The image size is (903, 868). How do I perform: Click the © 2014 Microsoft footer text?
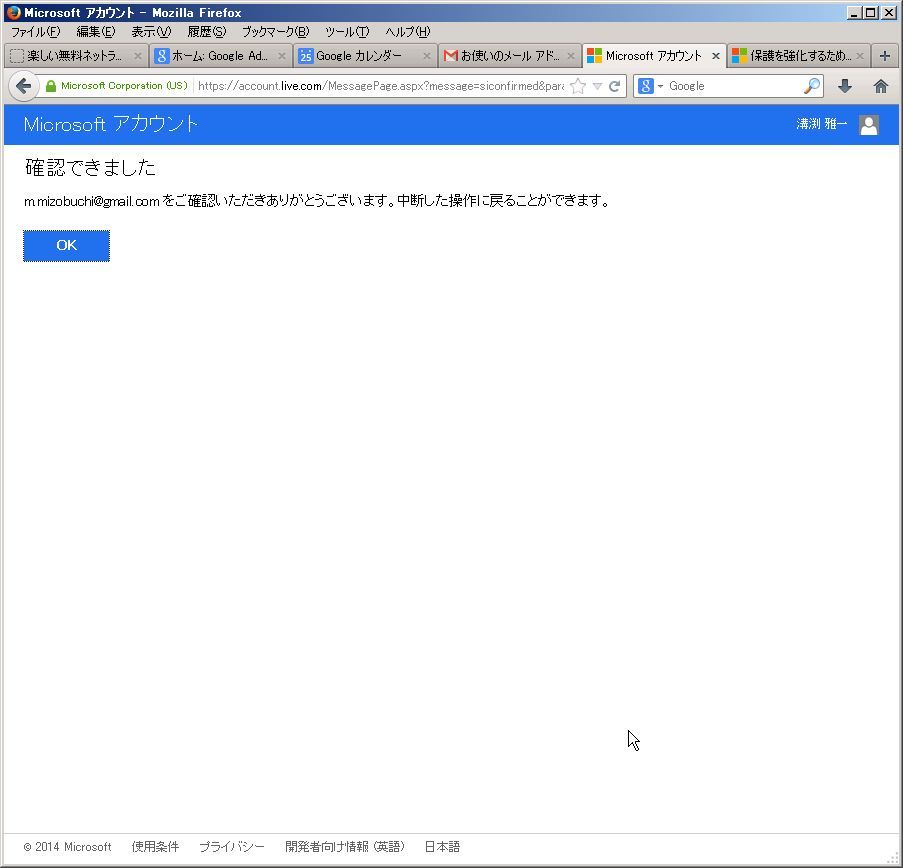tap(67, 847)
